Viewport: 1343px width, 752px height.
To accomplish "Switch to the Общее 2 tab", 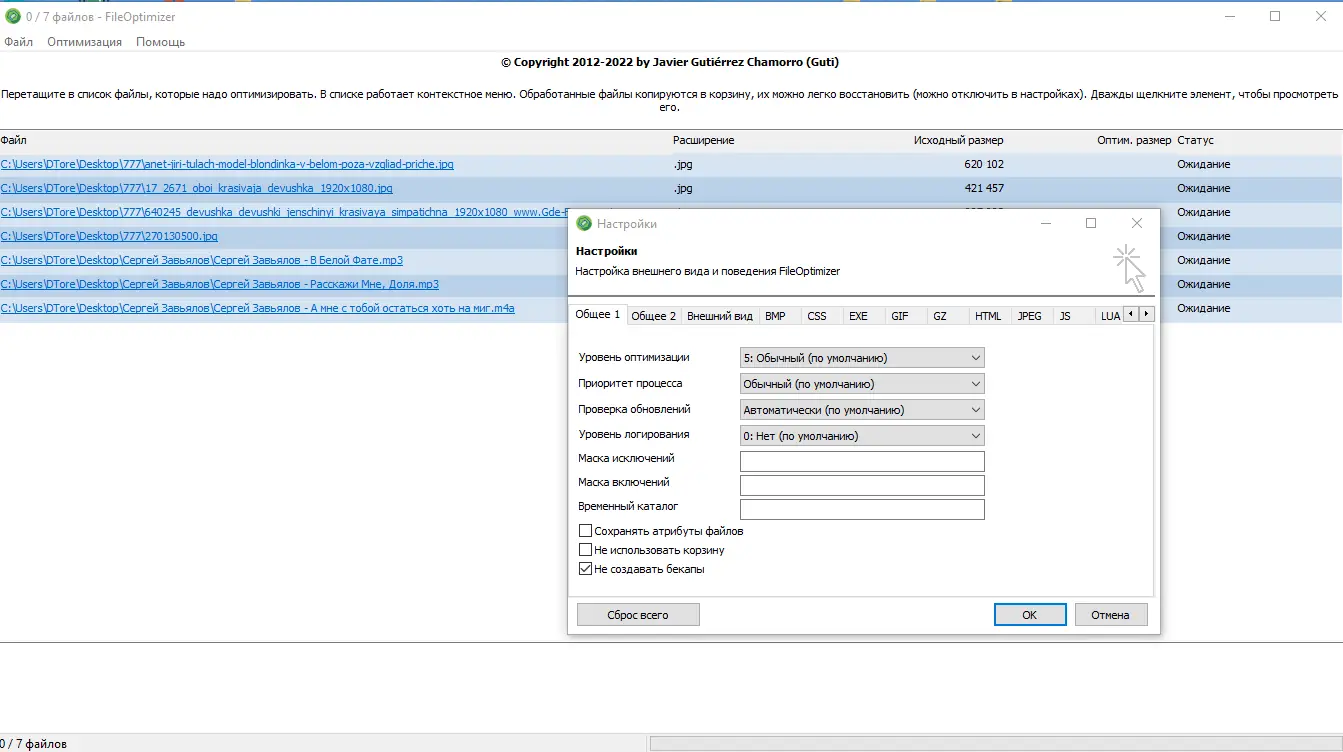I will tap(654, 316).
